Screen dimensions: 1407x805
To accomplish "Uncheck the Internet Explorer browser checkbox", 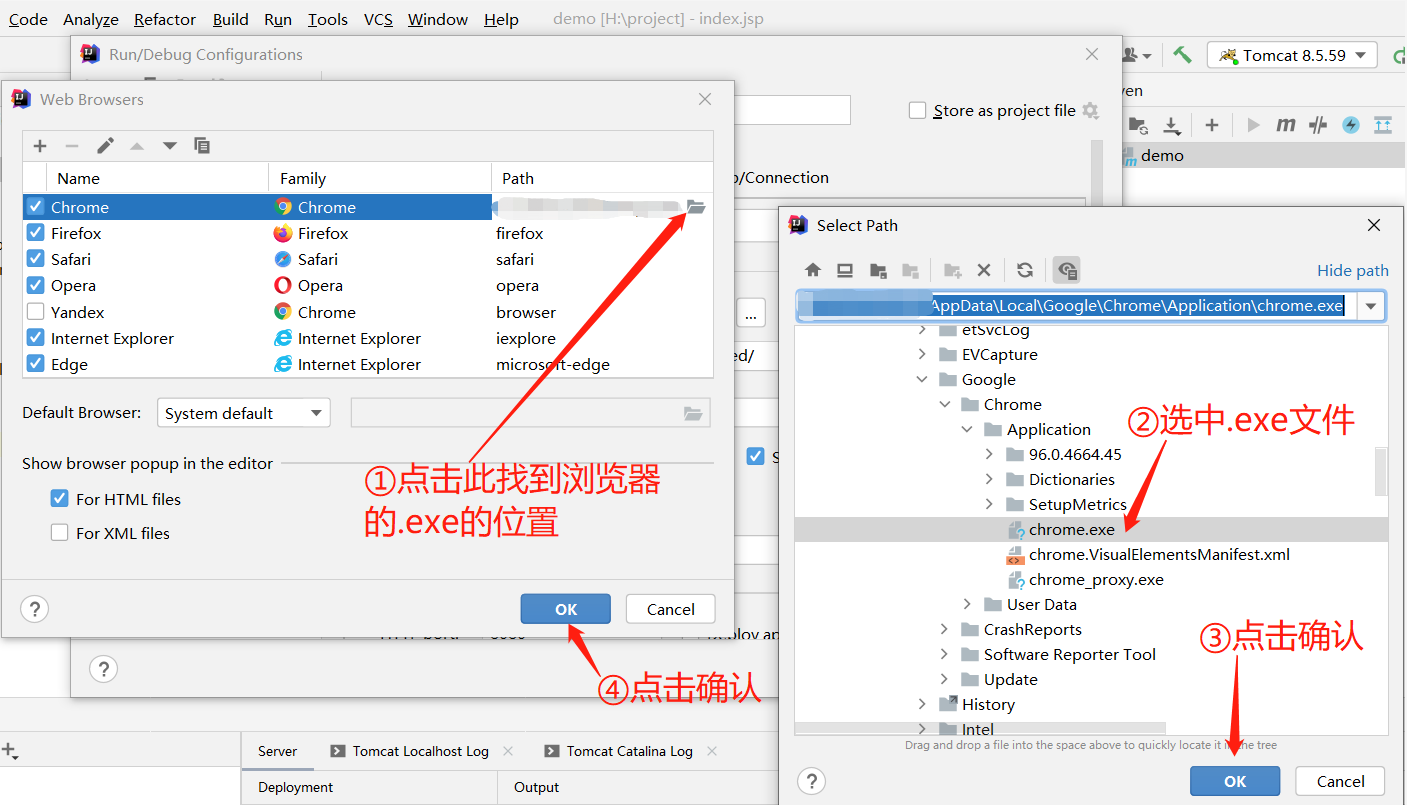I will point(36,338).
